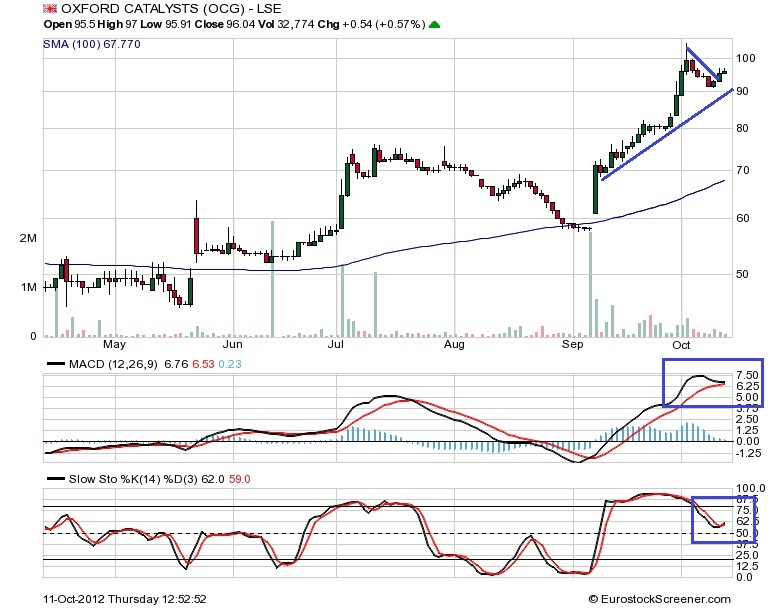This screenshot has width=778, height=610.
Task: Click the UK flag icon beside the title
Action: tap(50, 8)
